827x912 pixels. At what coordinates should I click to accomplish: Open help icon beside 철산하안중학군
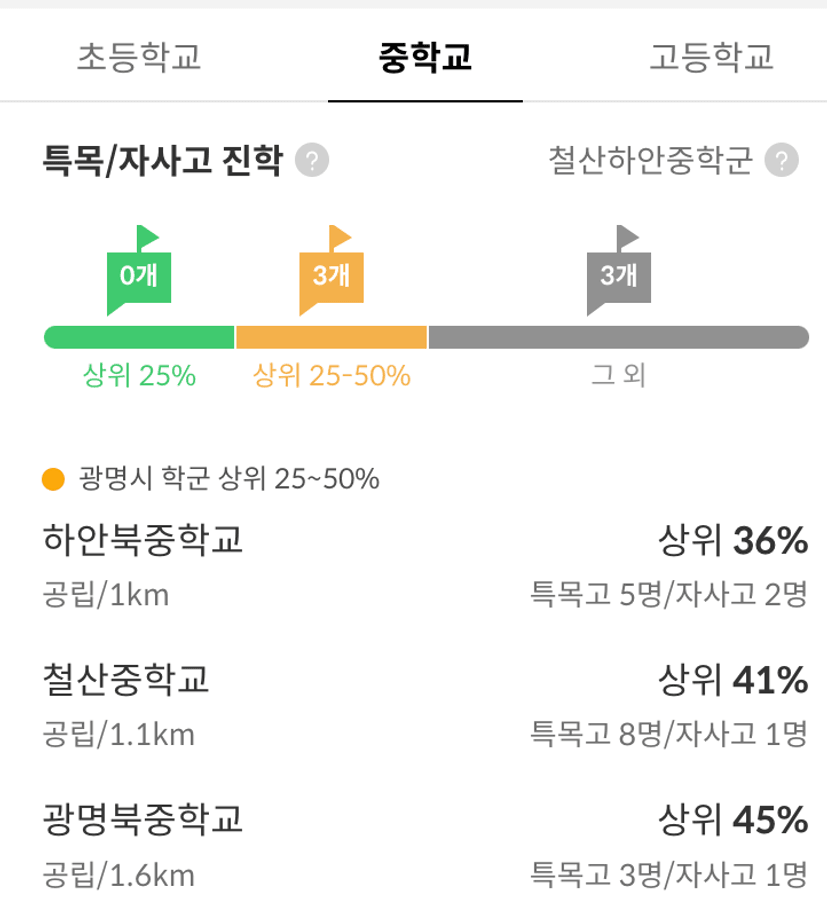(x=781, y=160)
